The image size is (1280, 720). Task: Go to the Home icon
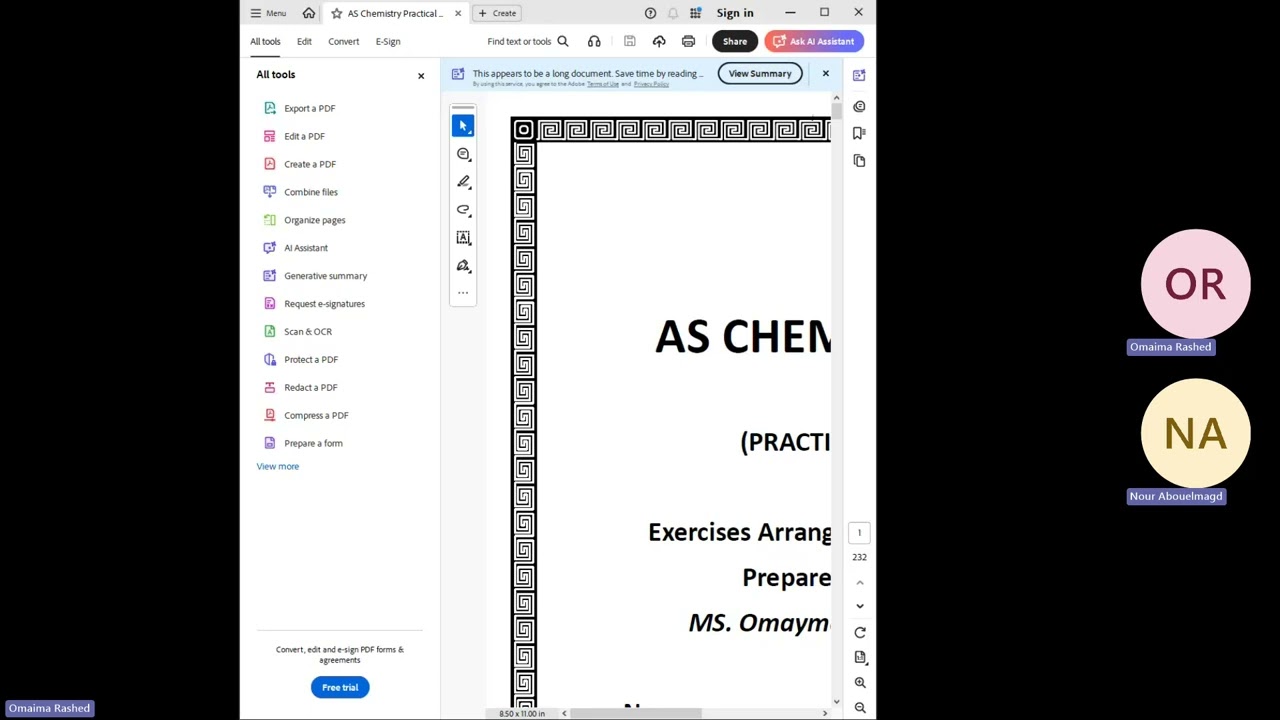(x=309, y=13)
